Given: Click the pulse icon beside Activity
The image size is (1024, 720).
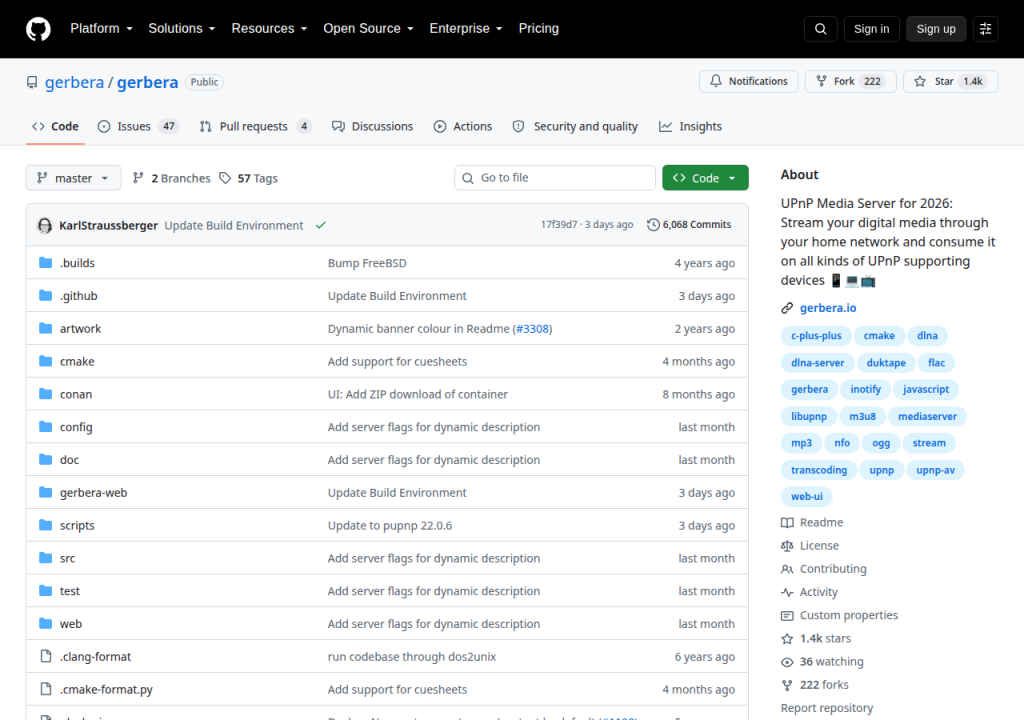Looking at the screenshot, I should pos(787,592).
